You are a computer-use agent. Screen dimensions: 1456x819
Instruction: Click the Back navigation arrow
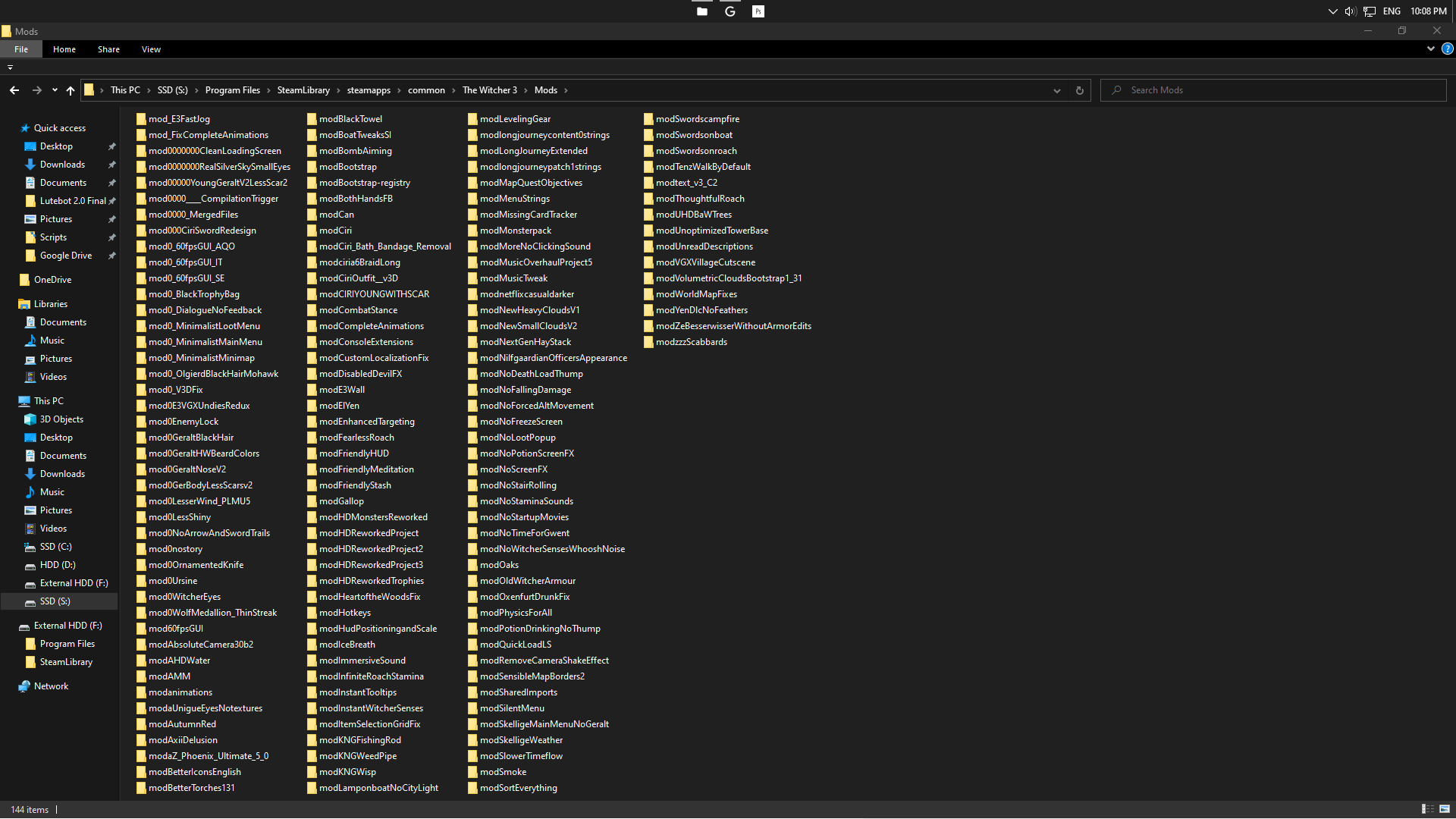coord(14,90)
